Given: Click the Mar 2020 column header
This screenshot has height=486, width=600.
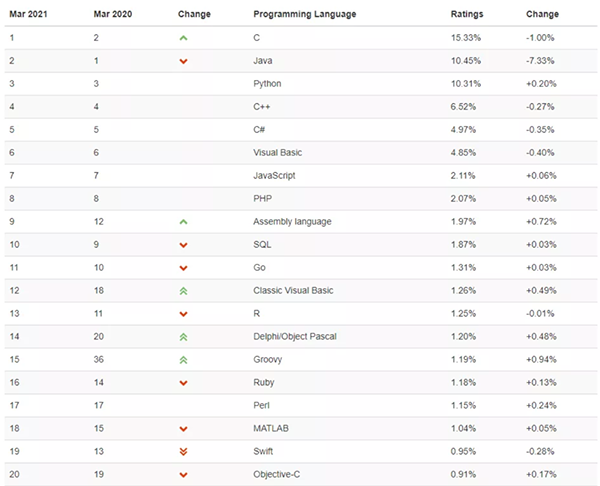Looking at the screenshot, I should (x=112, y=14).
